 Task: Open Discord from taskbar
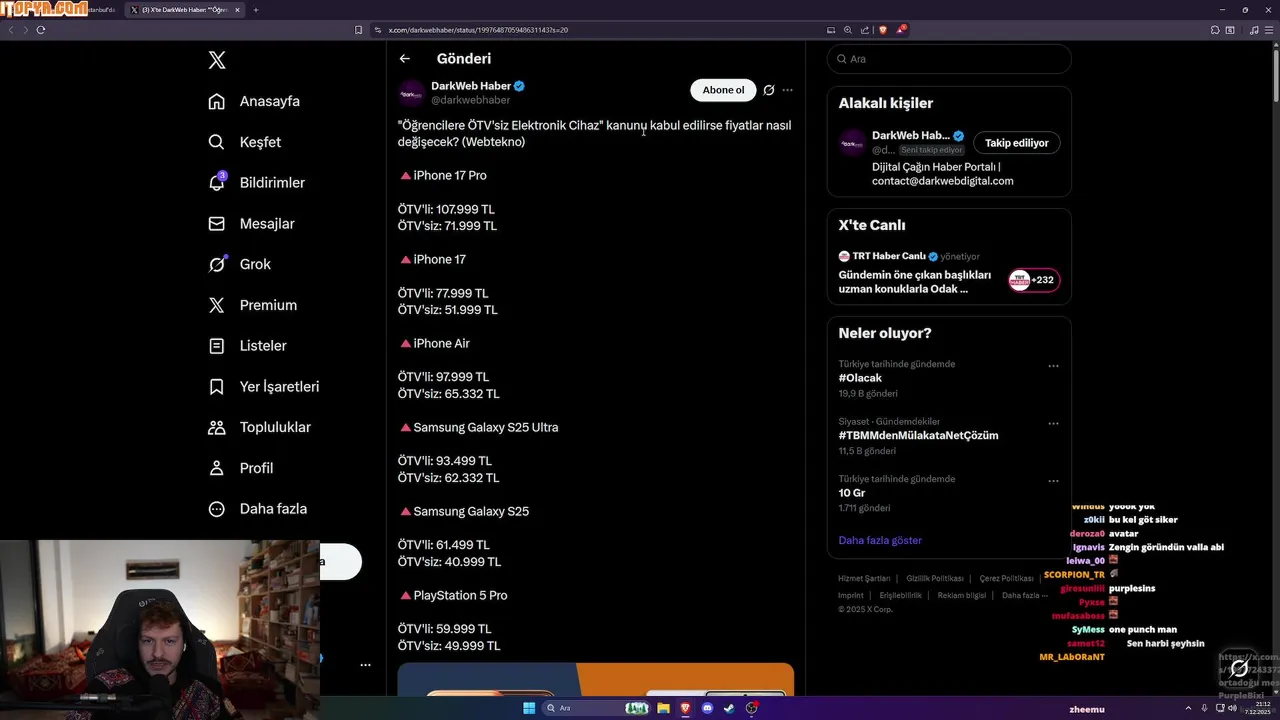pos(707,708)
